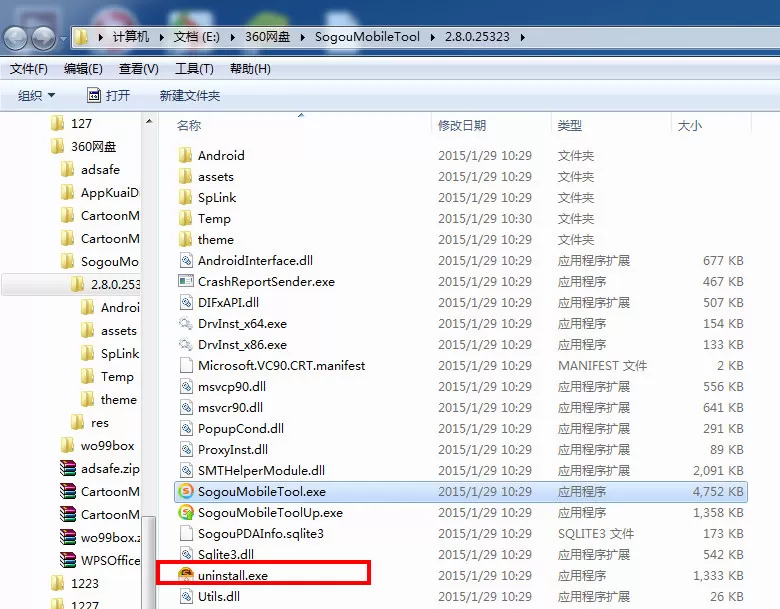
Task: Select the 127 folder in the tree
Action: 72,123
